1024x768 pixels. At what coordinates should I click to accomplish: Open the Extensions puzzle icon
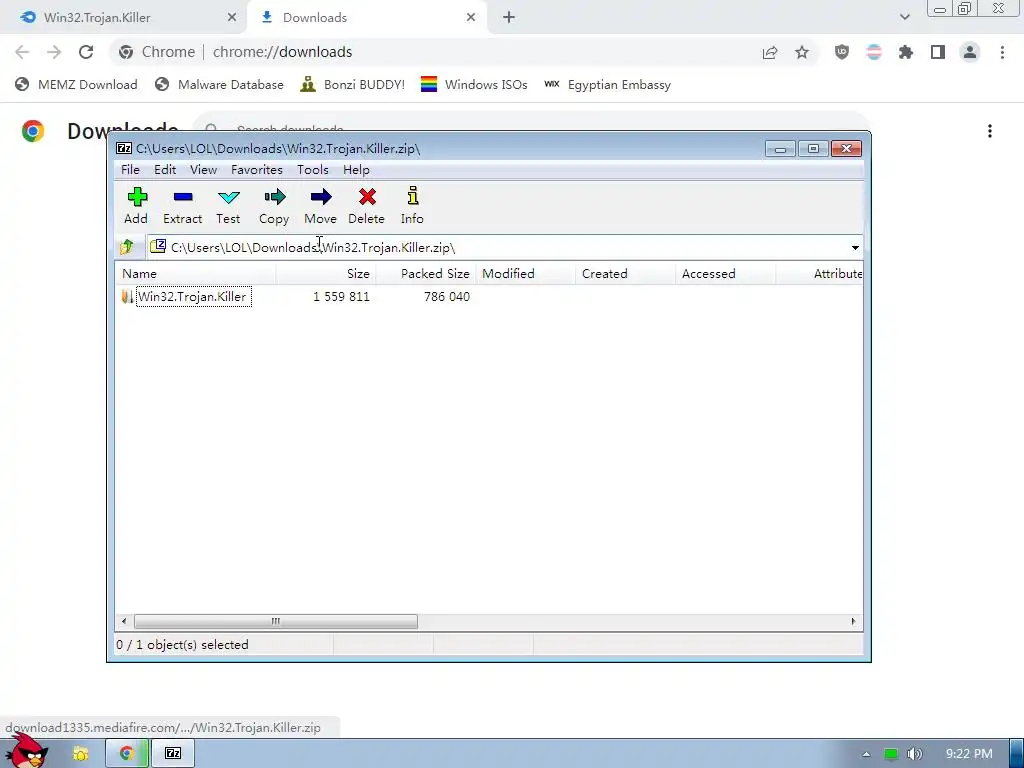coord(906,52)
